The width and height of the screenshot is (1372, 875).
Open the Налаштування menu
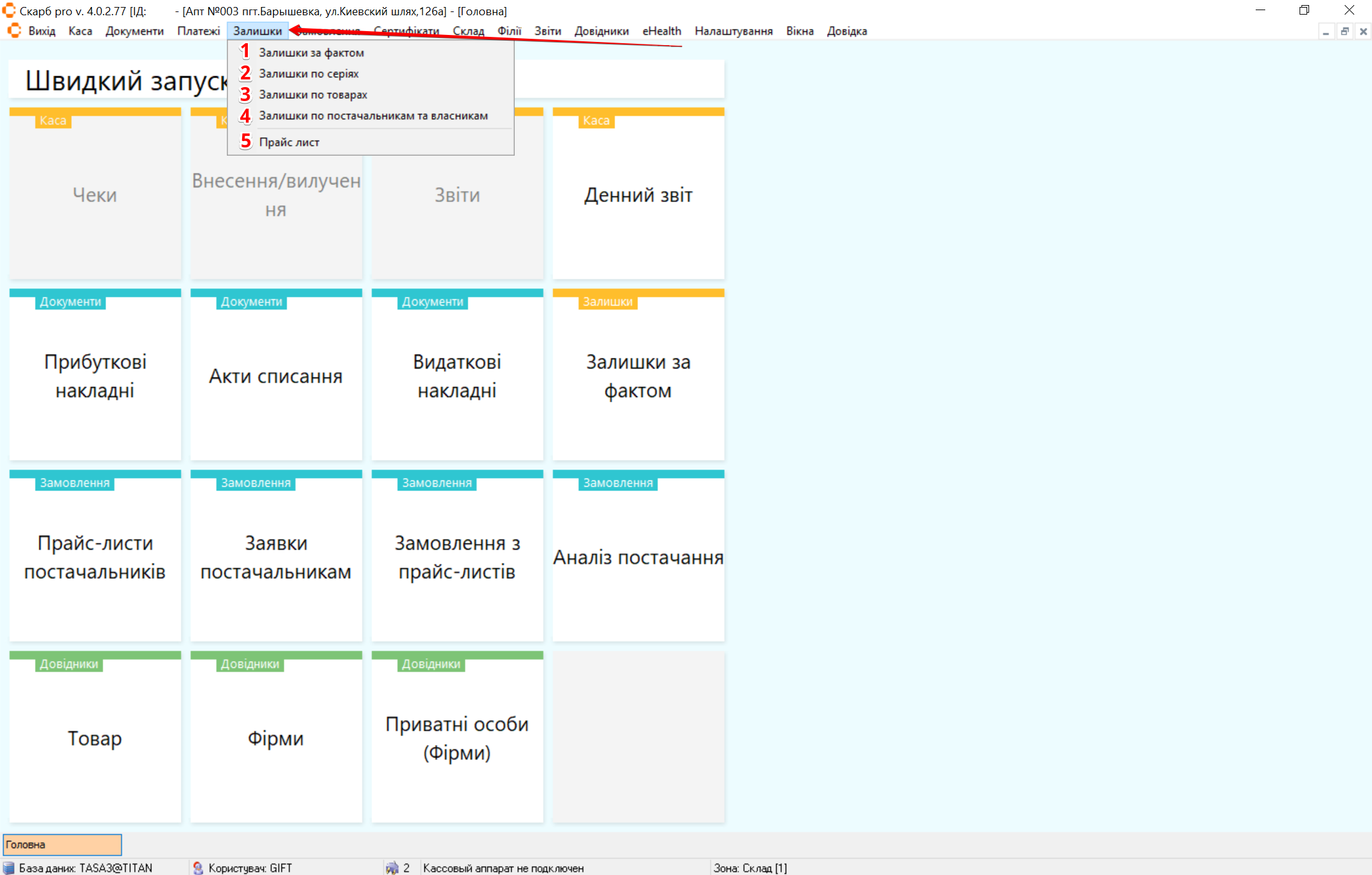pos(733,31)
